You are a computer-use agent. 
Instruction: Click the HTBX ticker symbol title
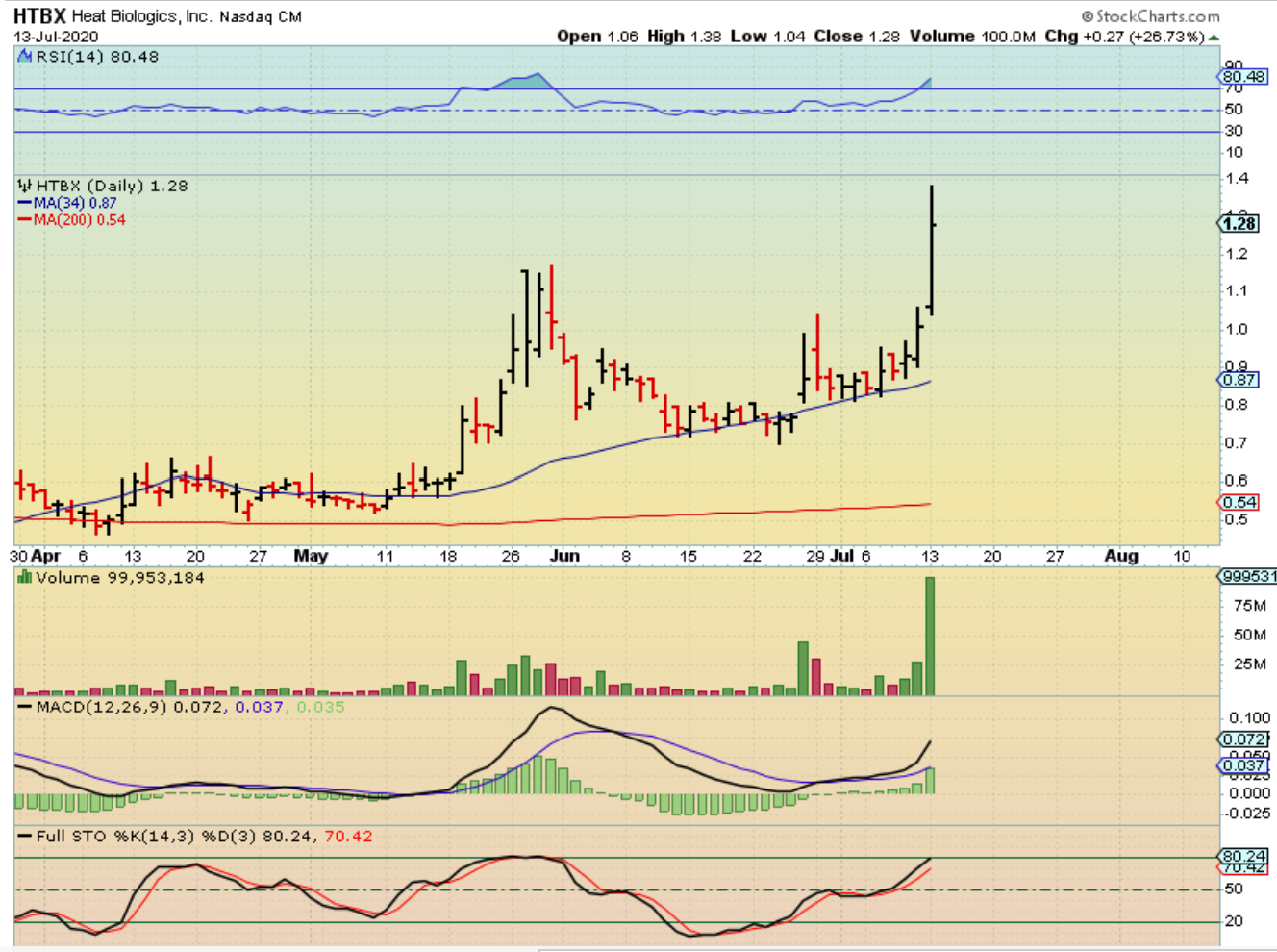pos(39,16)
